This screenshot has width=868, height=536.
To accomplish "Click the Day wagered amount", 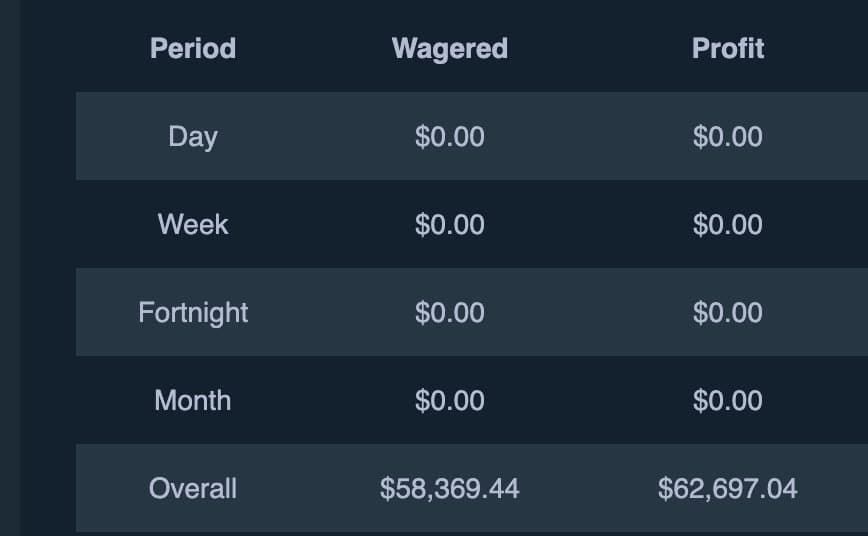I will (450, 136).
